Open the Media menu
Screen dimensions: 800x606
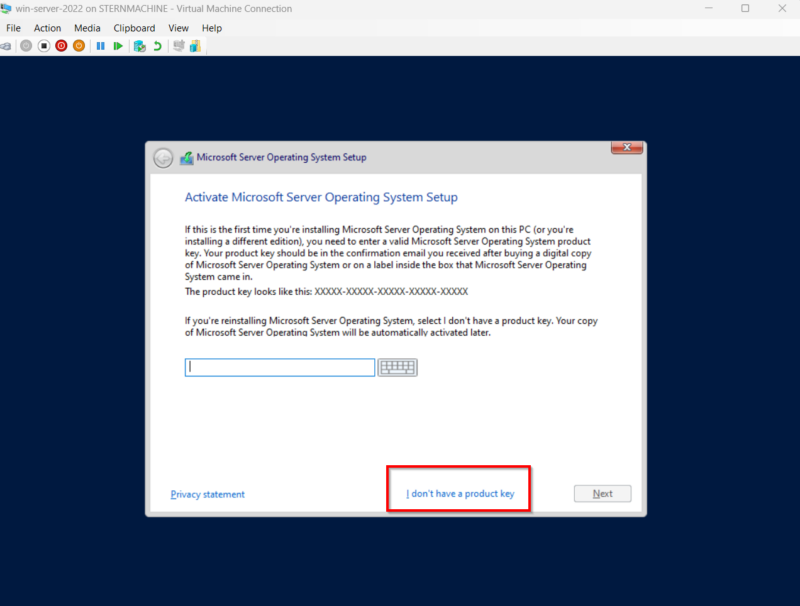pos(87,28)
